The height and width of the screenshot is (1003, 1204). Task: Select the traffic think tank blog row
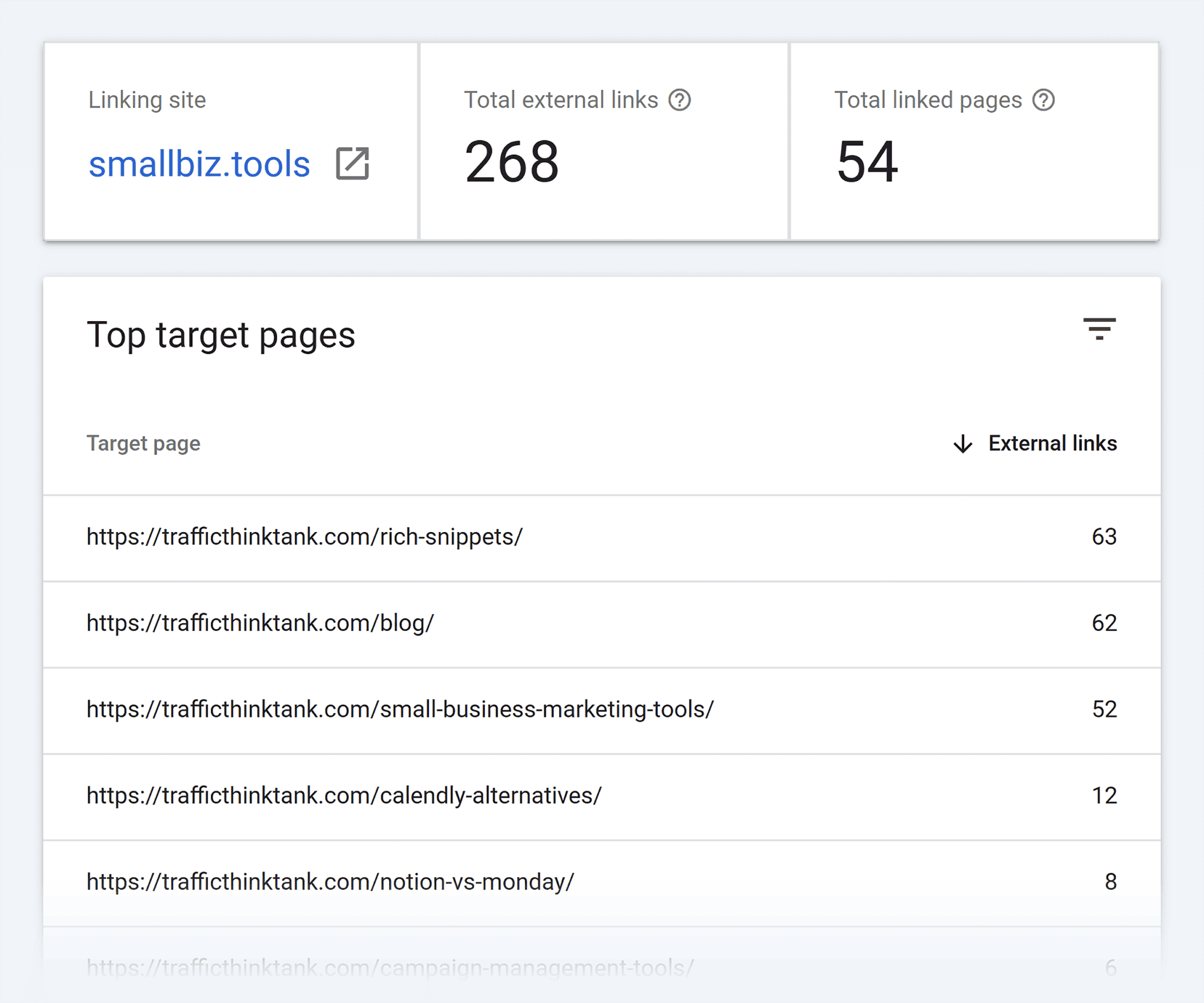[x=260, y=623]
